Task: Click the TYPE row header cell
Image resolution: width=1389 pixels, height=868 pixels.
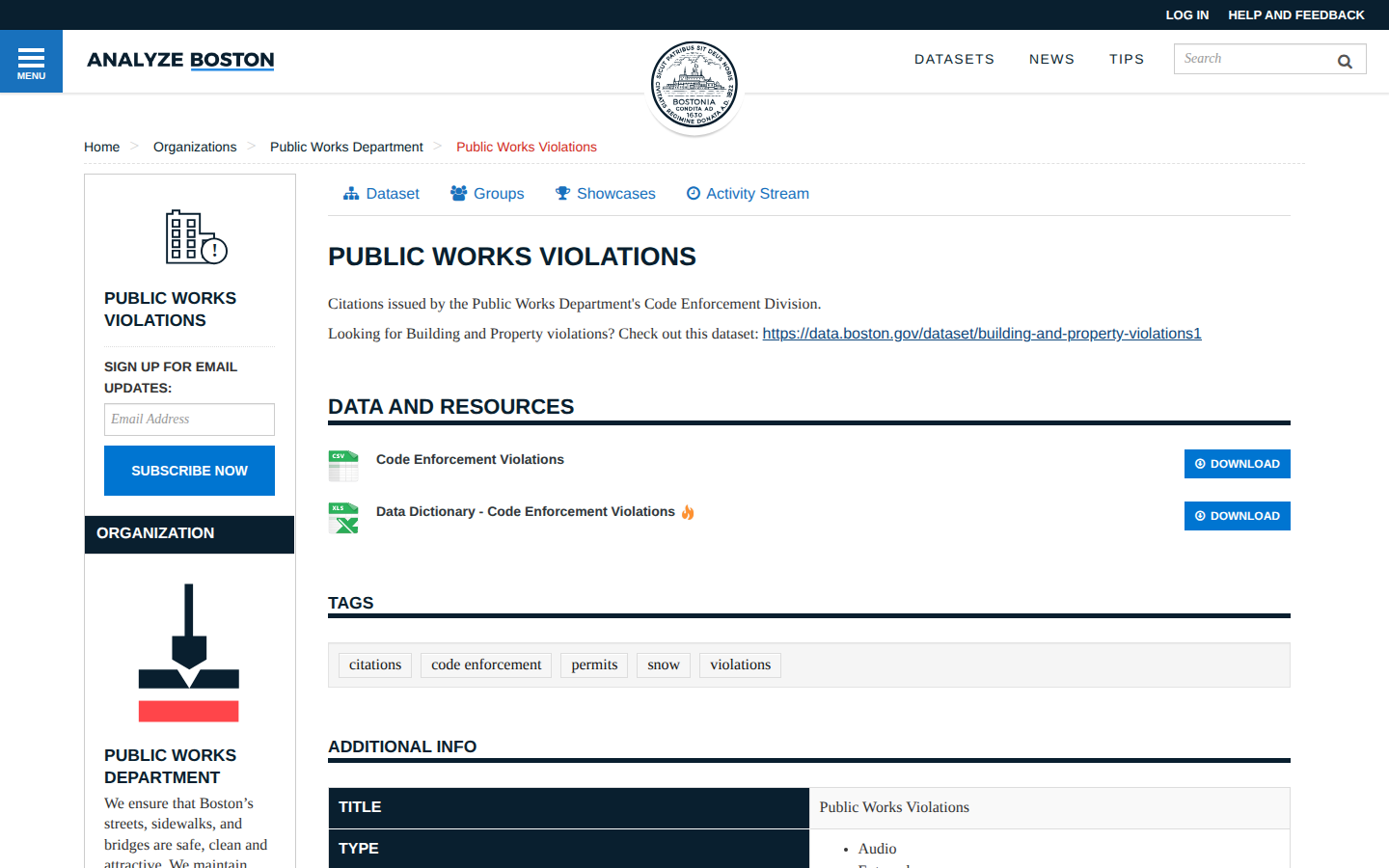Action: click(x=569, y=849)
